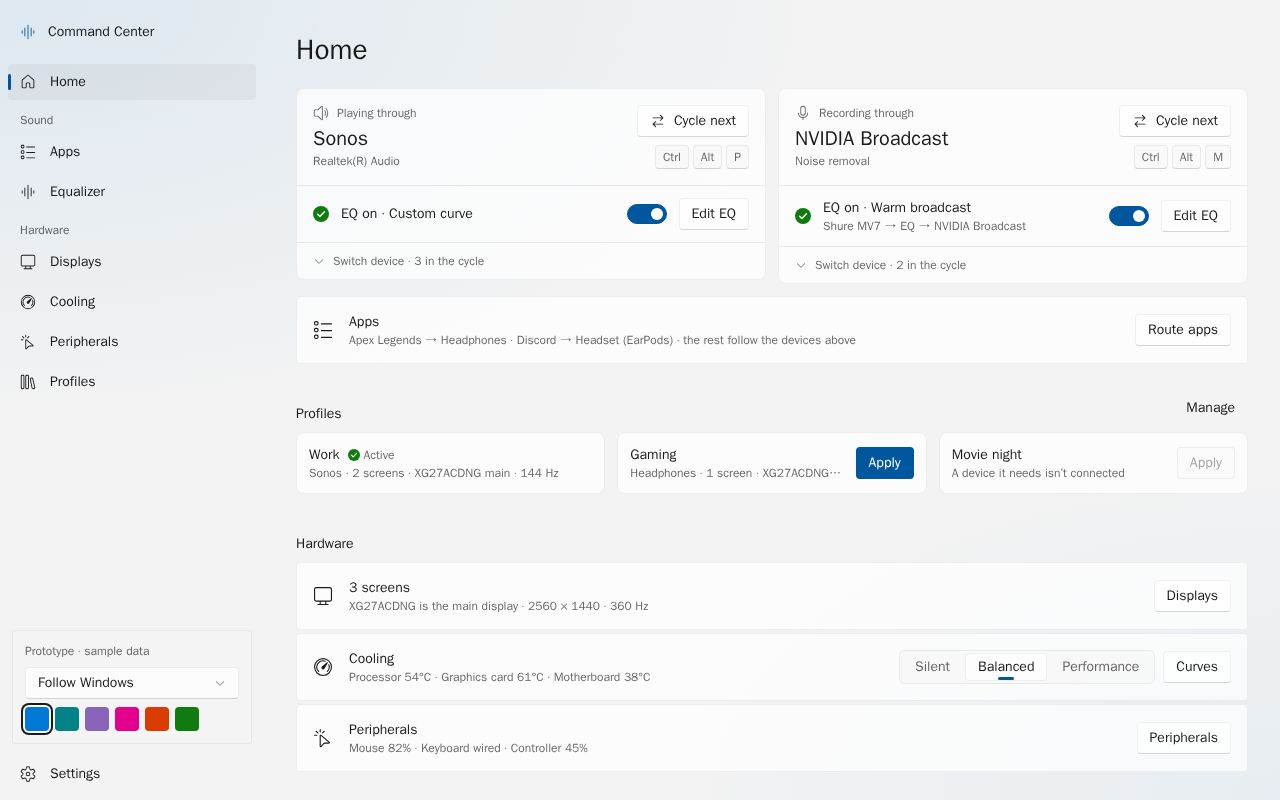Click the Peripherals cursor icon in sidebar
The height and width of the screenshot is (800, 1280).
point(28,342)
